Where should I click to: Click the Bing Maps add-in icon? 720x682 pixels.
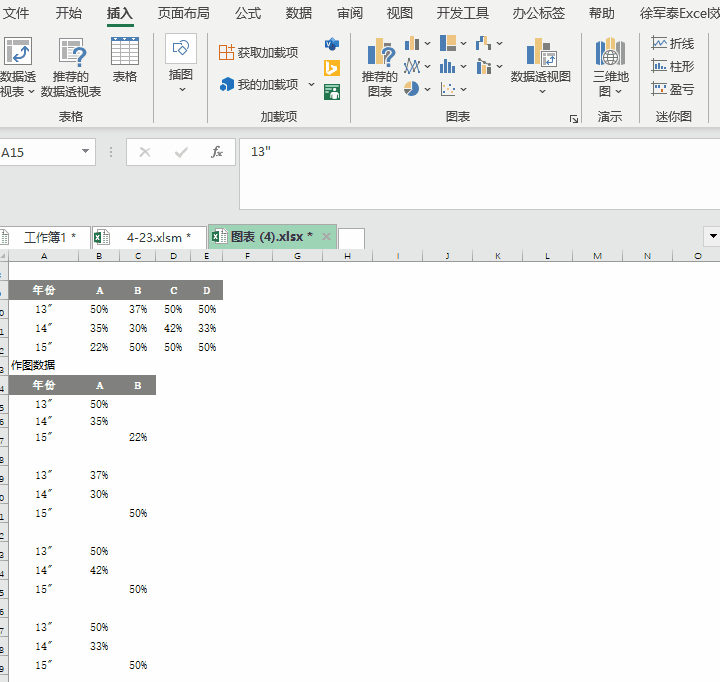point(332,68)
